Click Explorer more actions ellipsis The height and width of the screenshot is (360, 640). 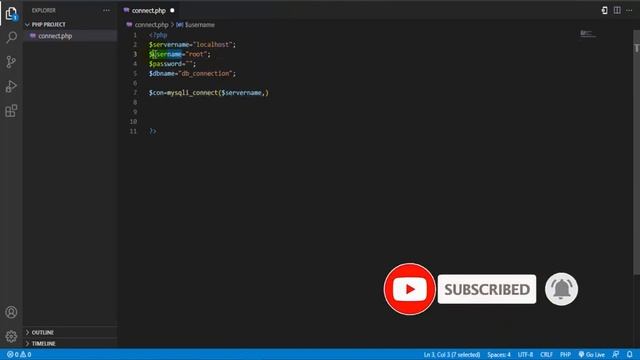click(x=107, y=10)
